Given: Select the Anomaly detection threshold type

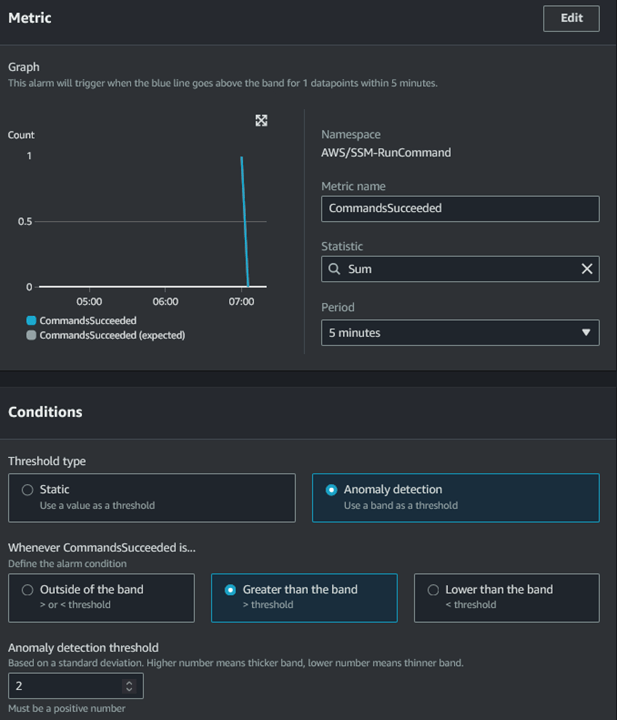Looking at the screenshot, I should pyautogui.click(x=332, y=490).
